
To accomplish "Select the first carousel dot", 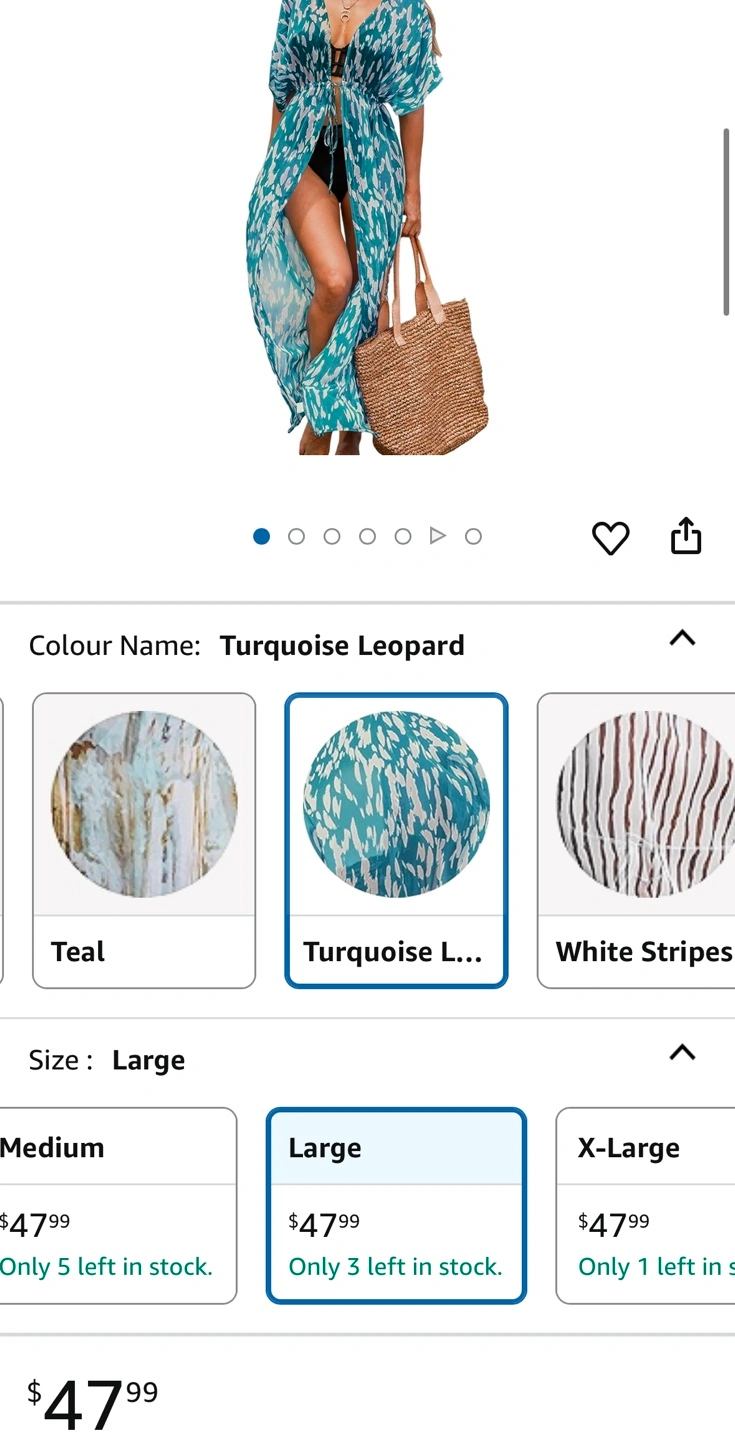I will point(261,536).
